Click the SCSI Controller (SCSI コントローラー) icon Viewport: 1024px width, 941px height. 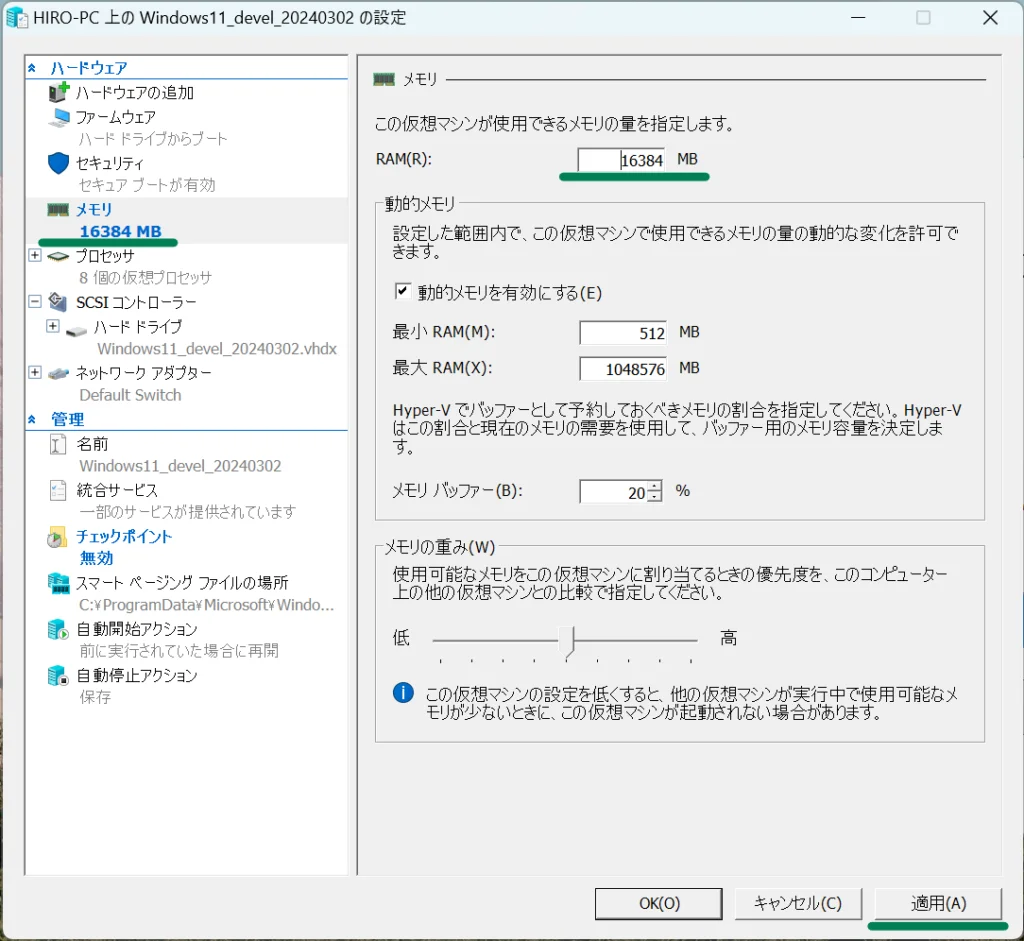point(59,301)
